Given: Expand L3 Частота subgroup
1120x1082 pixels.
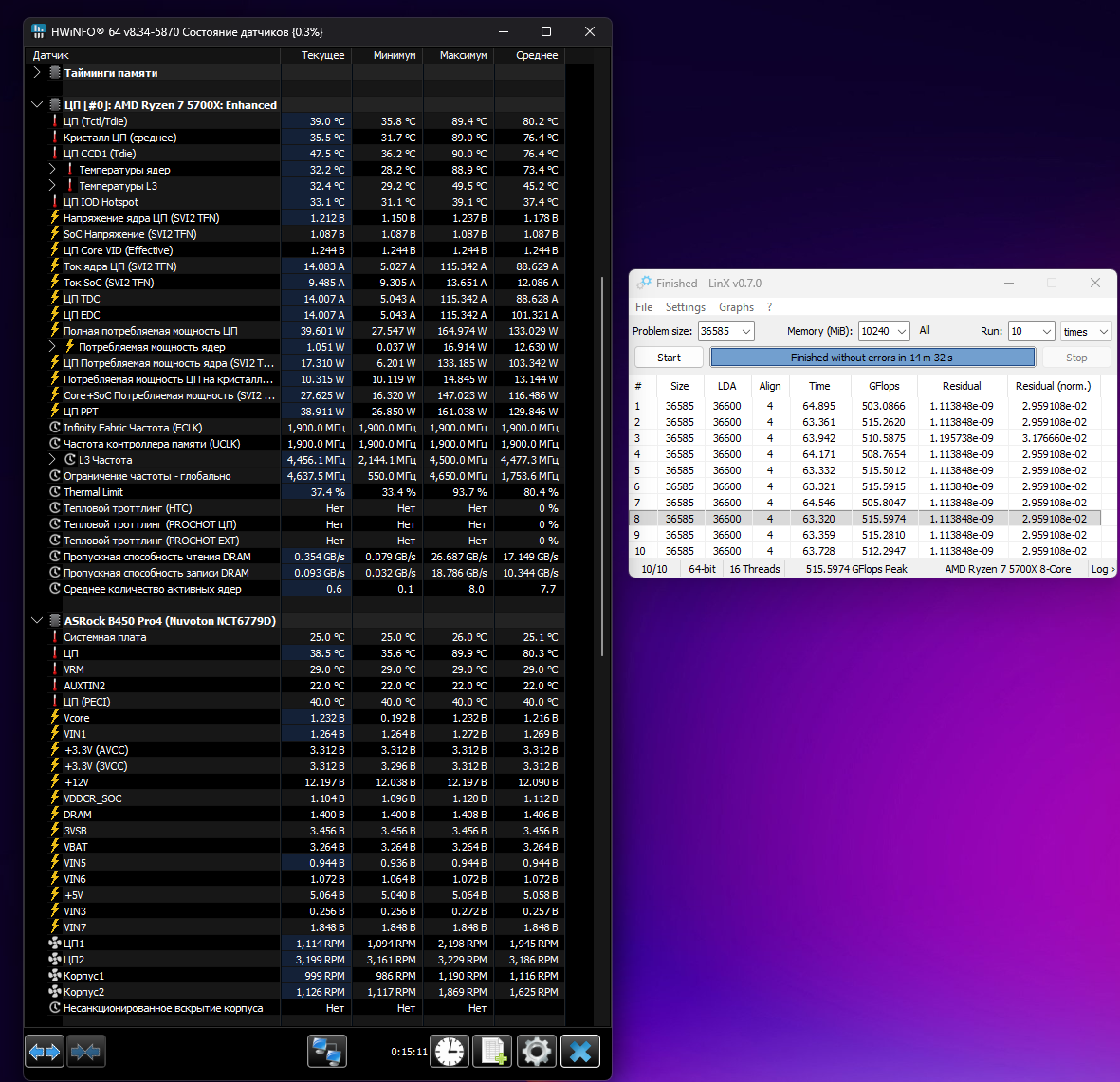Looking at the screenshot, I should tap(52, 459).
